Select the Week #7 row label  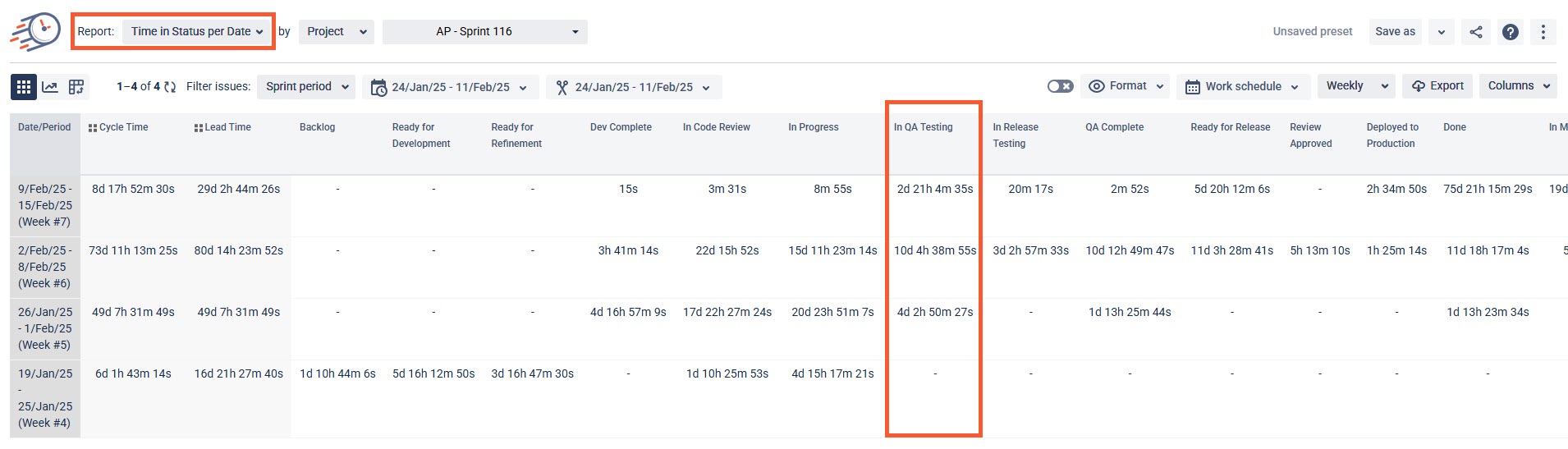point(45,205)
